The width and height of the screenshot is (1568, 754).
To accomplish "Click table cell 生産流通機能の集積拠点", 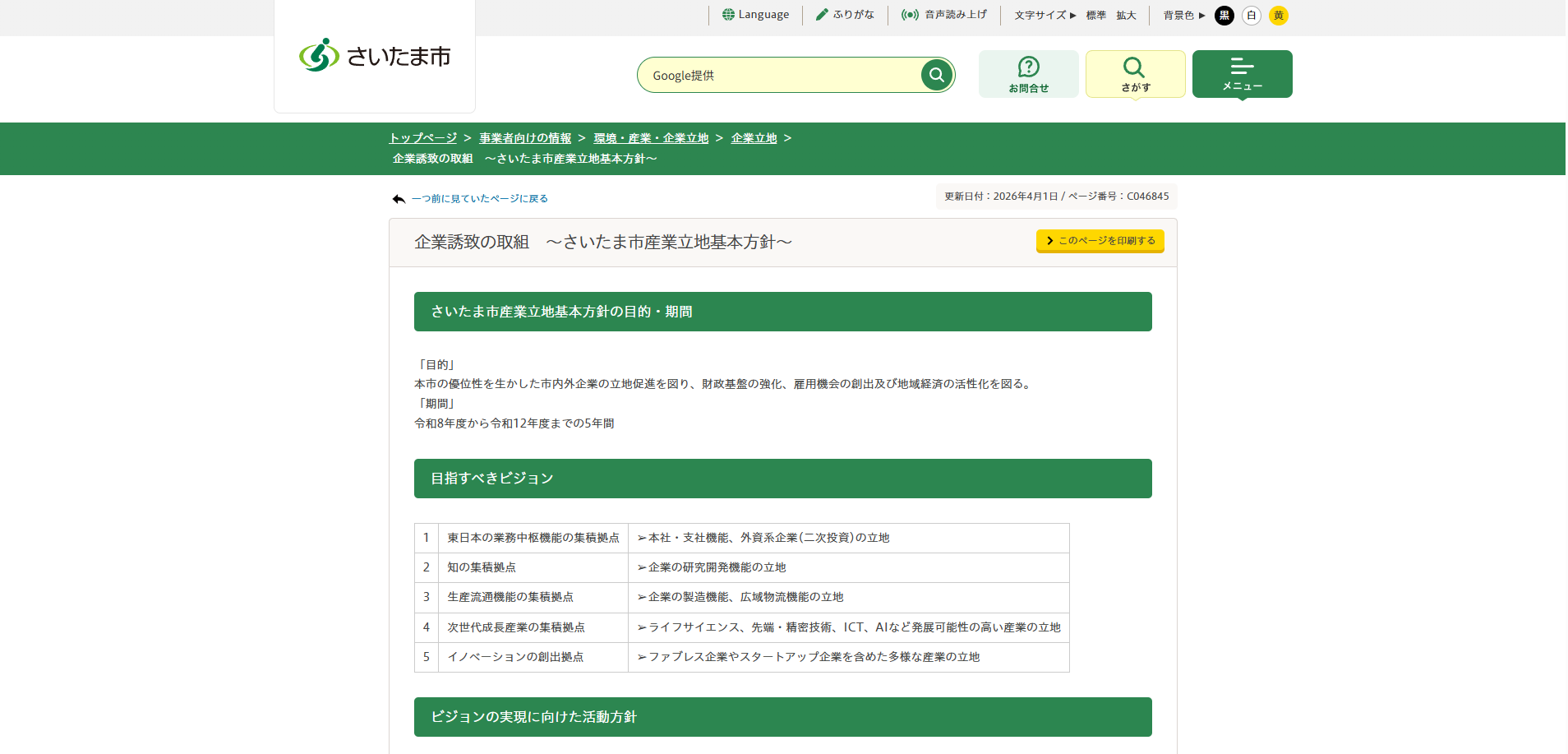I will click(533, 597).
